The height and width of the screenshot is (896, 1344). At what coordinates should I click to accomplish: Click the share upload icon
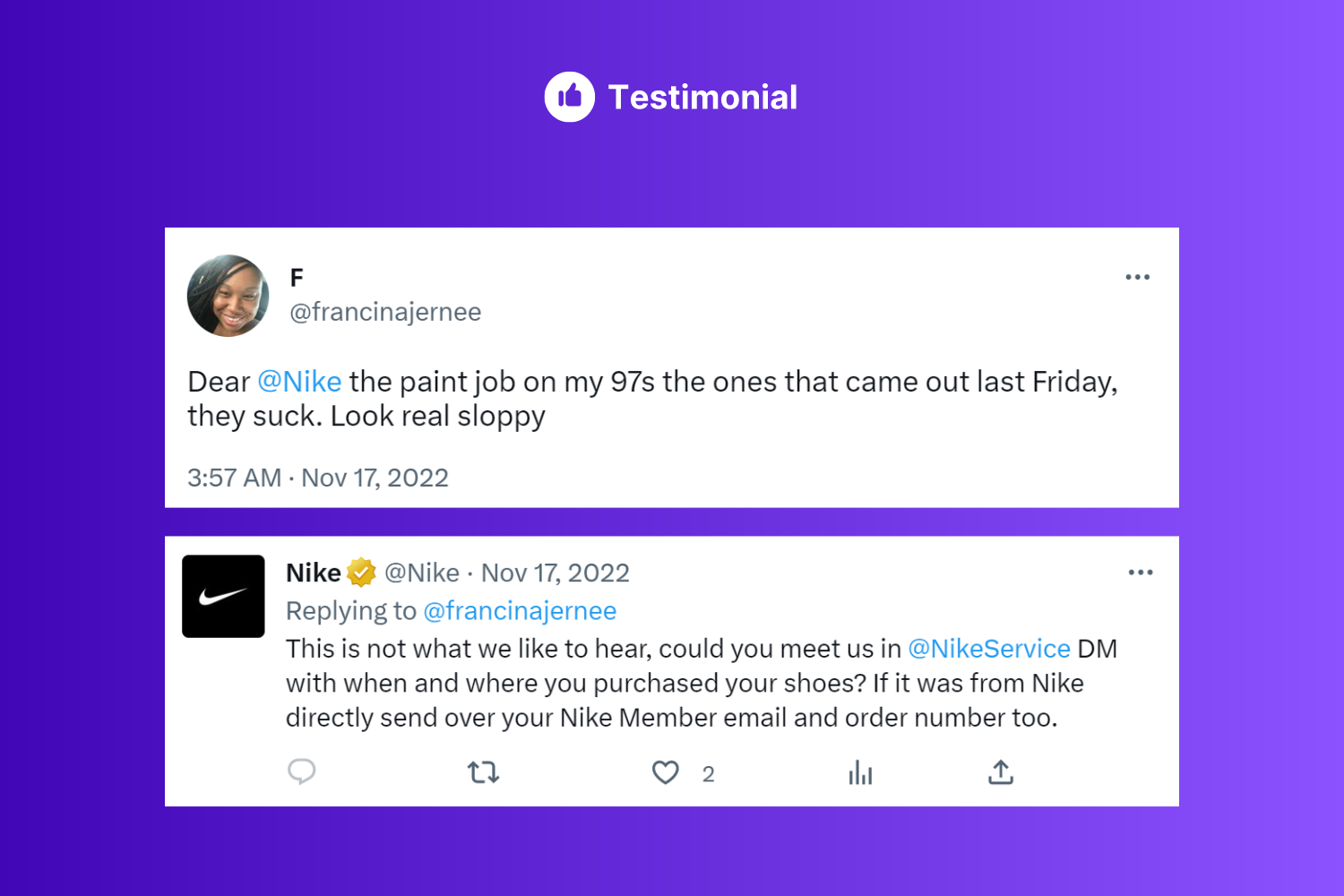[1001, 771]
